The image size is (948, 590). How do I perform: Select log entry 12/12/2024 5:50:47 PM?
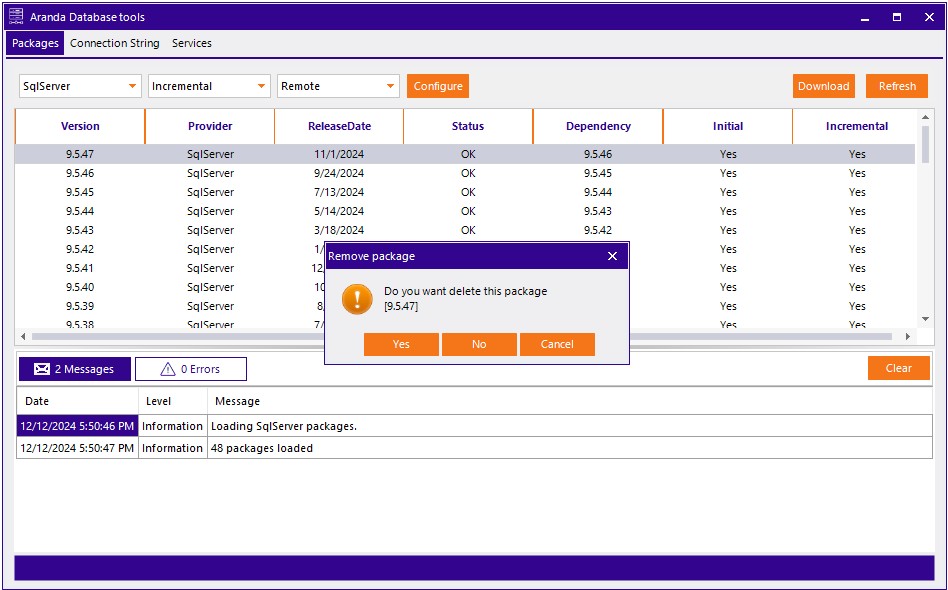[475, 448]
